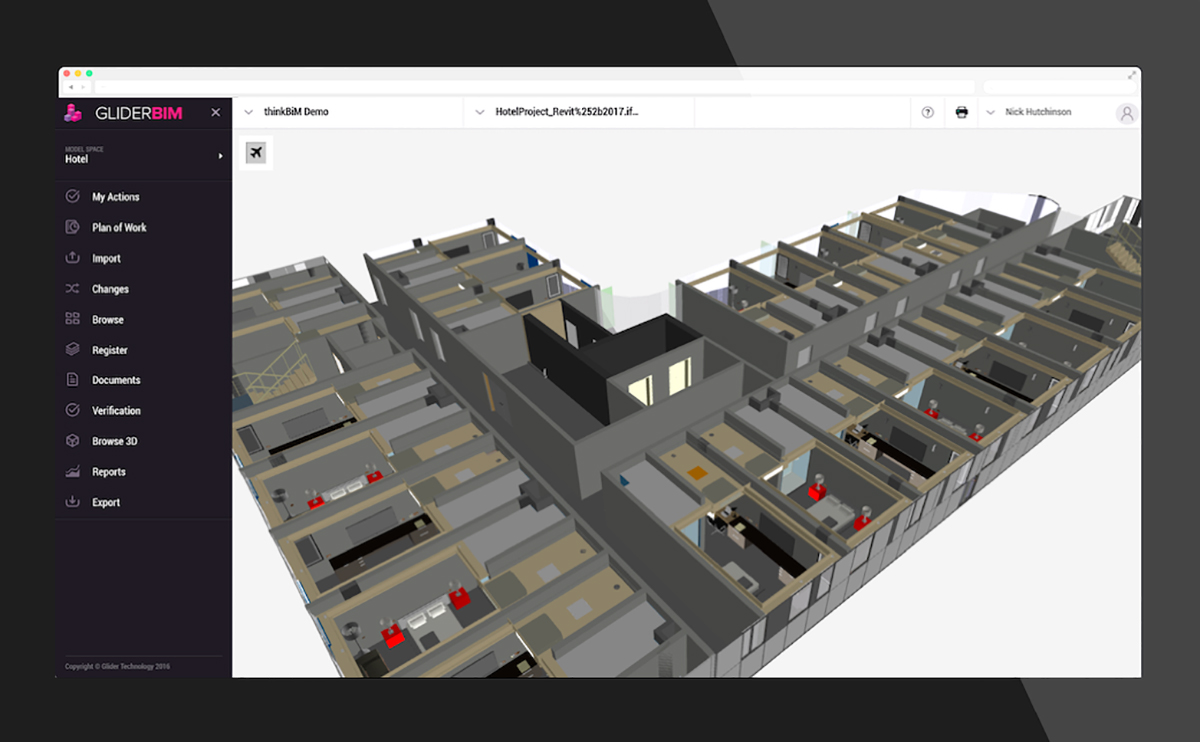
Task: Open the Changes shuffle icon
Action: (x=73, y=289)
